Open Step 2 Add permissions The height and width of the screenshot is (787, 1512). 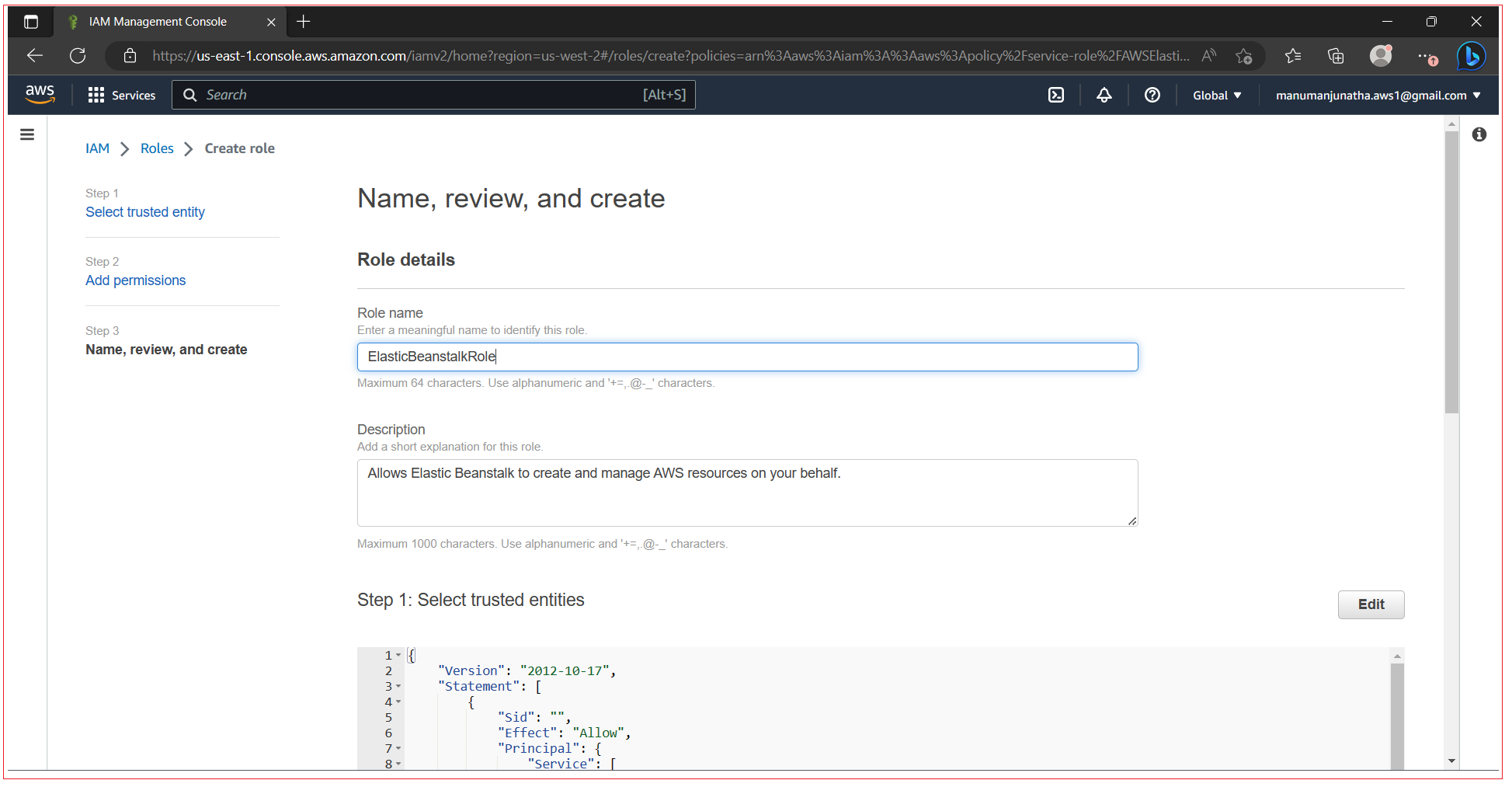pos(136,280)
